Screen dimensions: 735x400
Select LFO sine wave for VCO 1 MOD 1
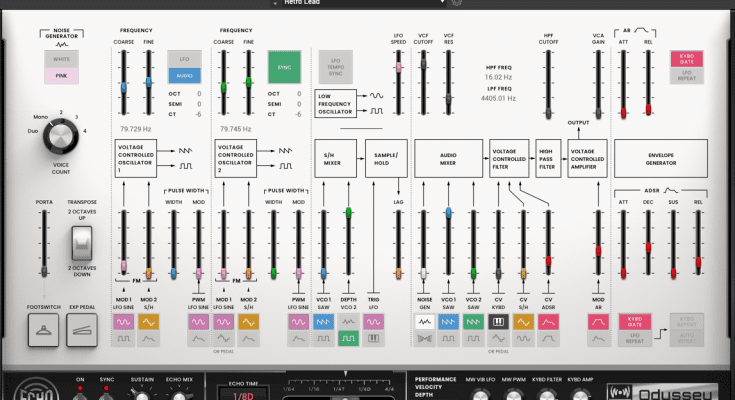123,322
